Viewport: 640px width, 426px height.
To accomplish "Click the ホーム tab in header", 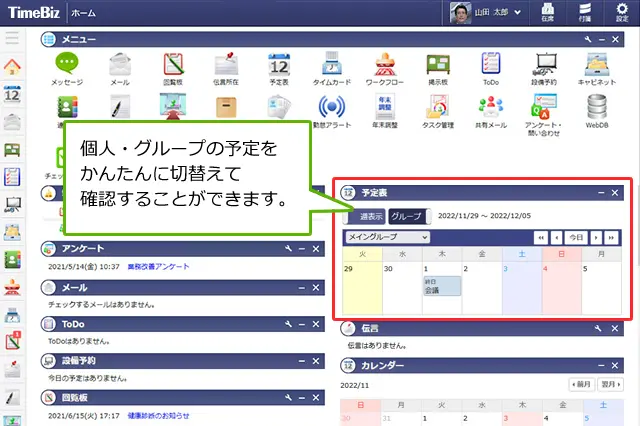I will (x=84, y=13).
